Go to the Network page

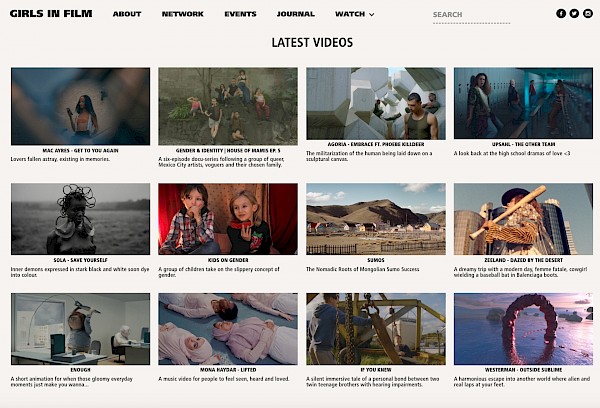183,14
